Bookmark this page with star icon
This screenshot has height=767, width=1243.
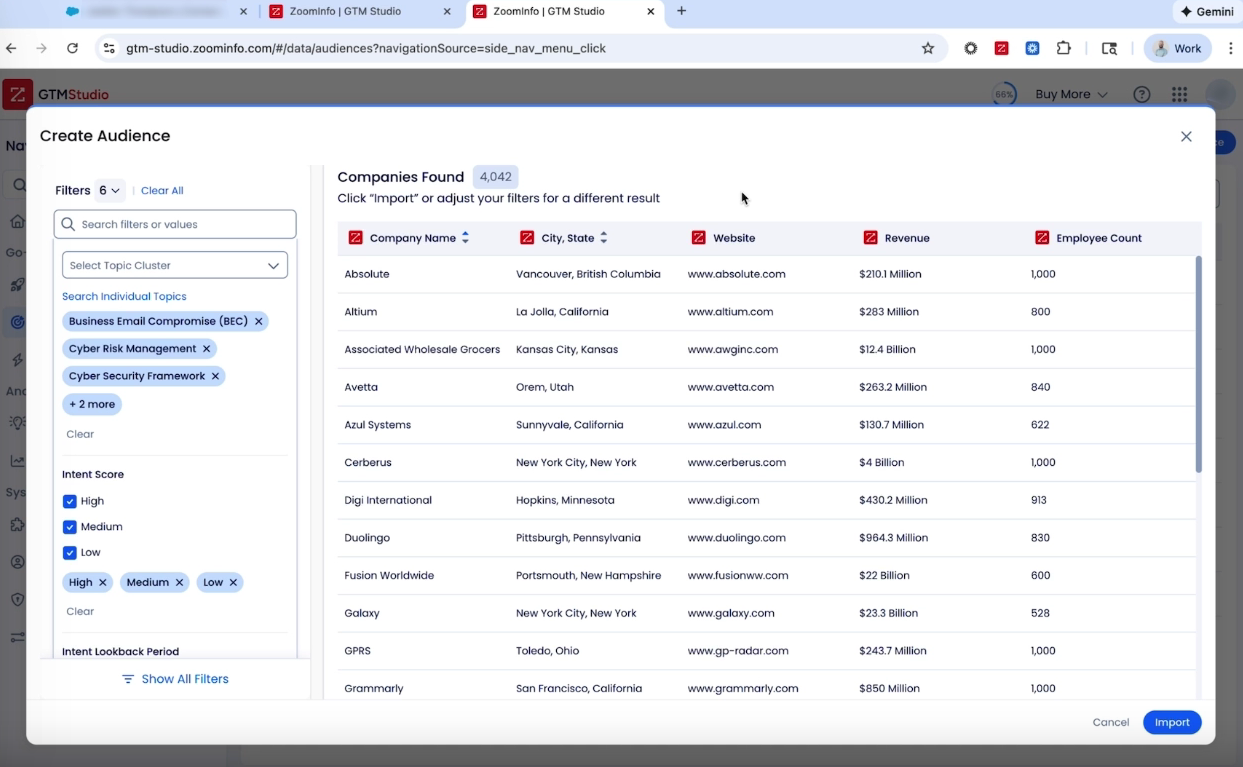[928, 48]
